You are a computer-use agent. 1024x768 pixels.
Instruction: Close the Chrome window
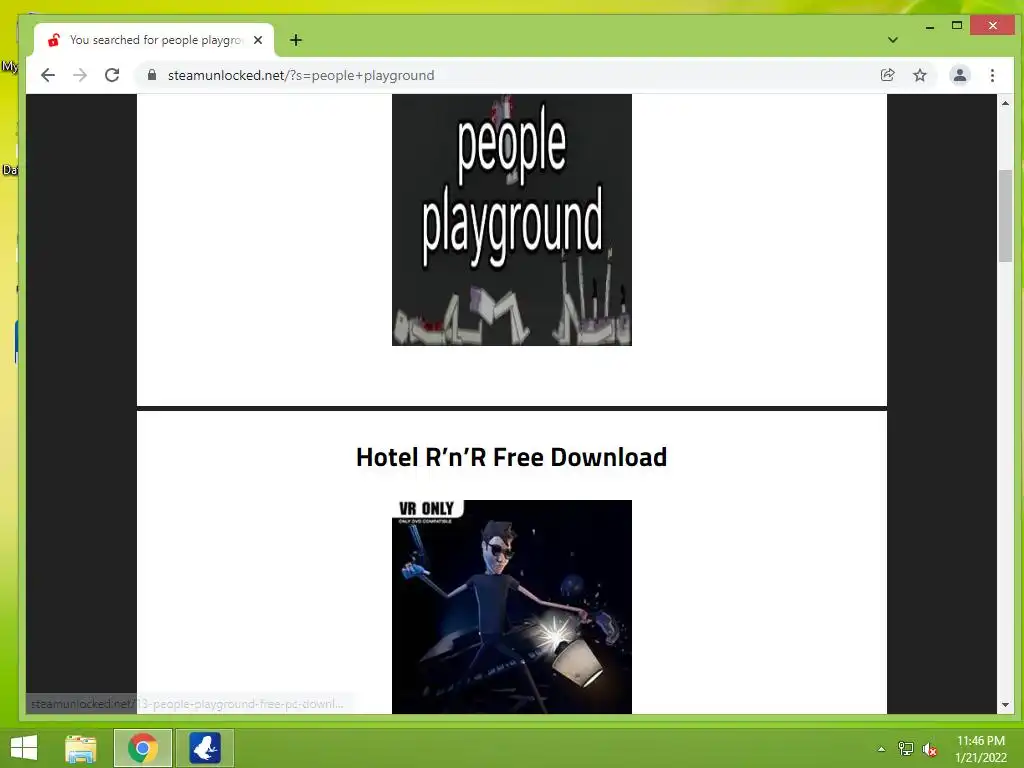(992, 25)
